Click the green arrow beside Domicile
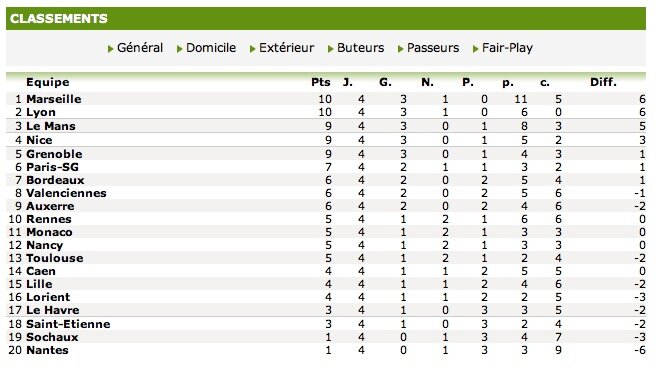This screenshot has height=373, width=656. (x=179, y=49)
